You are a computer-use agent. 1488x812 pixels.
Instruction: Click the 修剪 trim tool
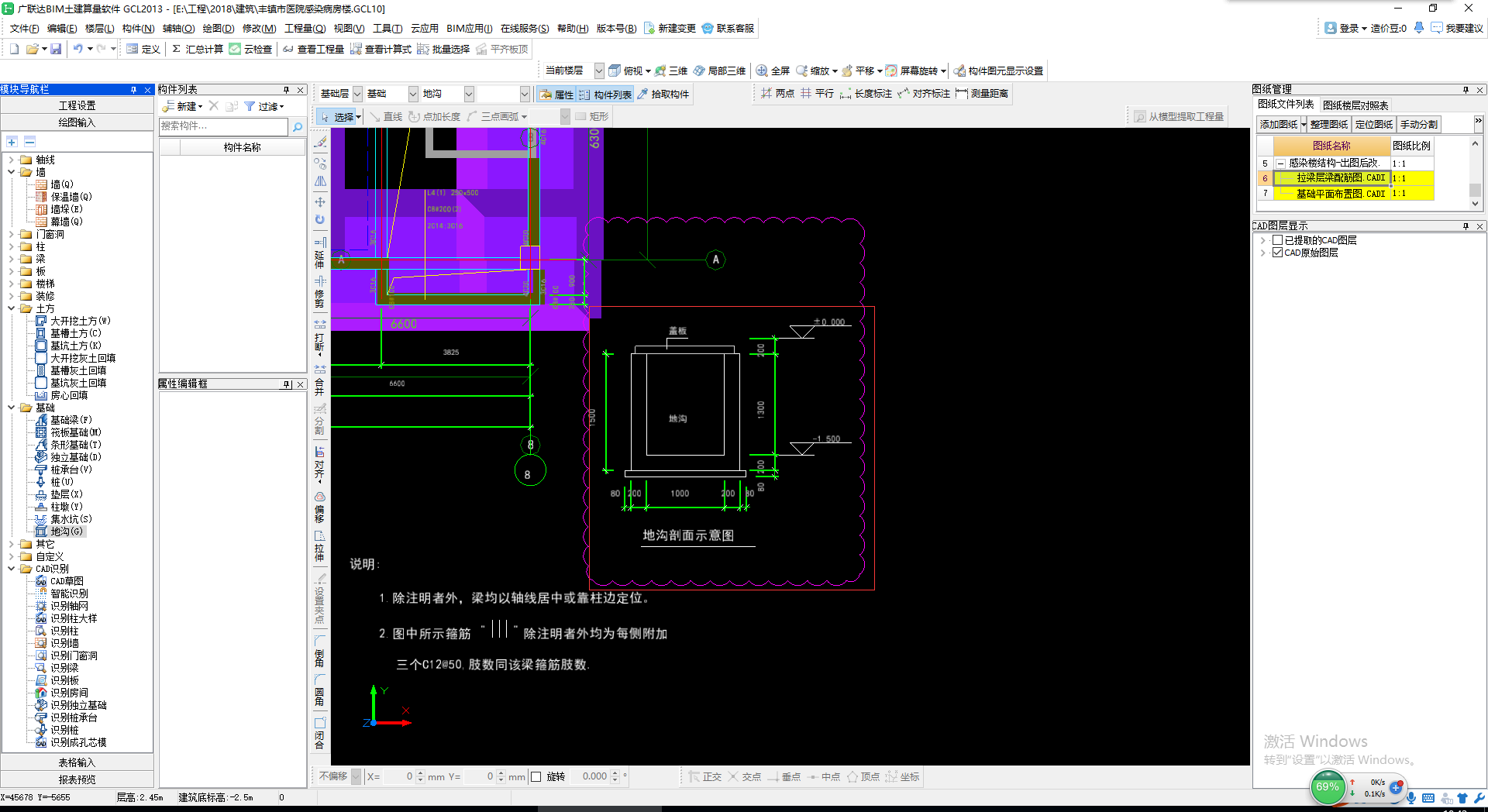[319, 291]
